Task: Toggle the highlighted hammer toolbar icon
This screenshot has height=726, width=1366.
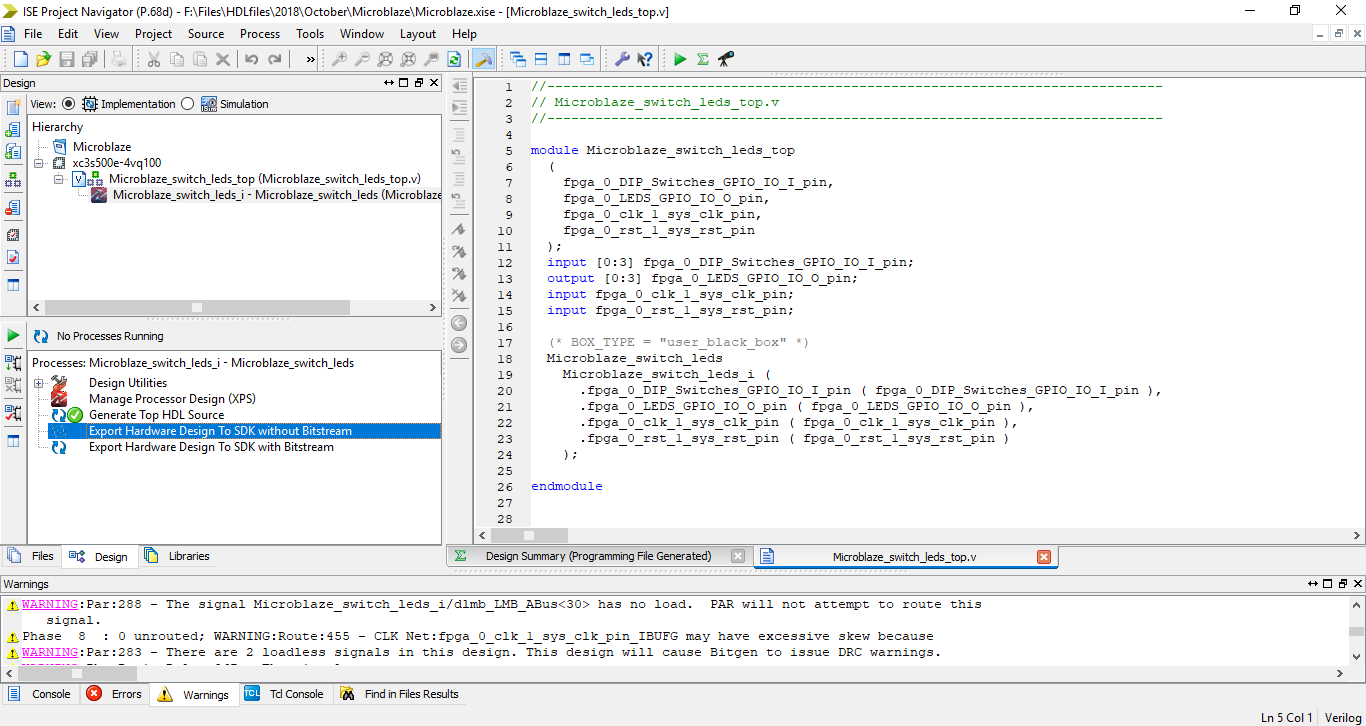Action: (483, 59)
